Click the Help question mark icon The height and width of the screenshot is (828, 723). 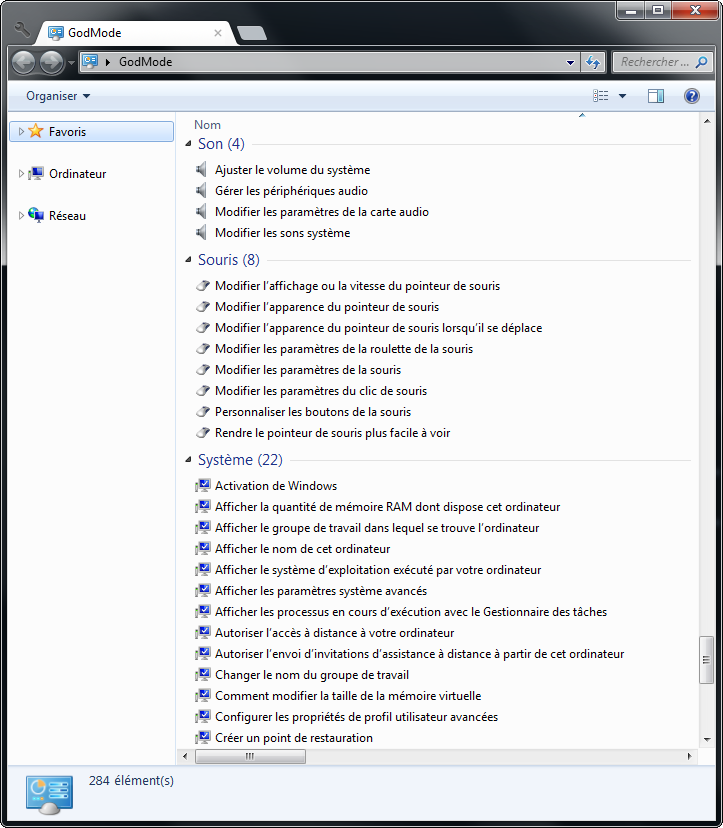(691, 96)
